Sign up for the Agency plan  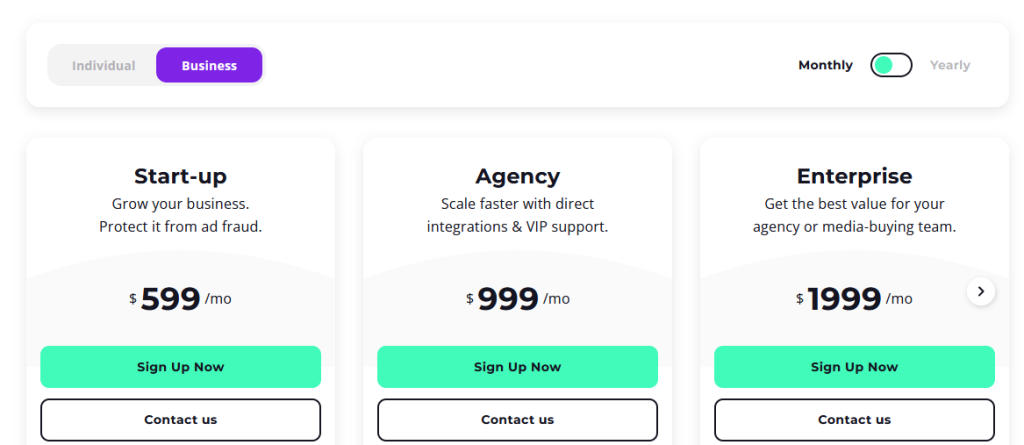point(517,367)
